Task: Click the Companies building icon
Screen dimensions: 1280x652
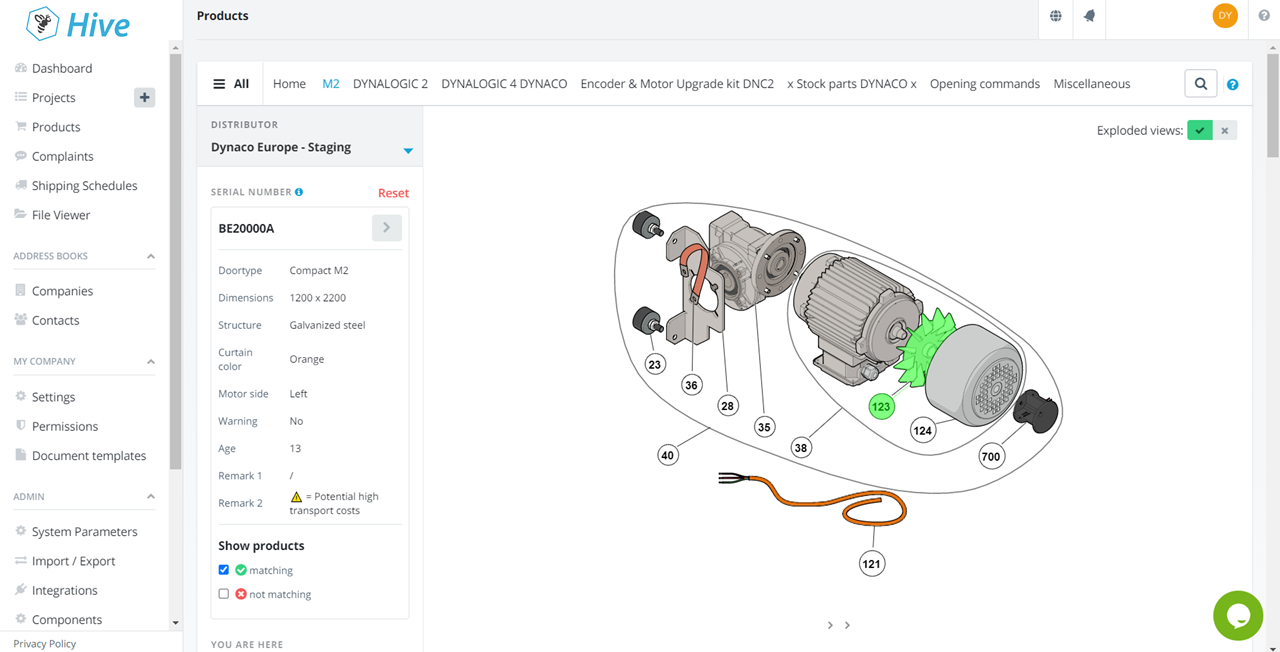Action: tap(21, 291)
